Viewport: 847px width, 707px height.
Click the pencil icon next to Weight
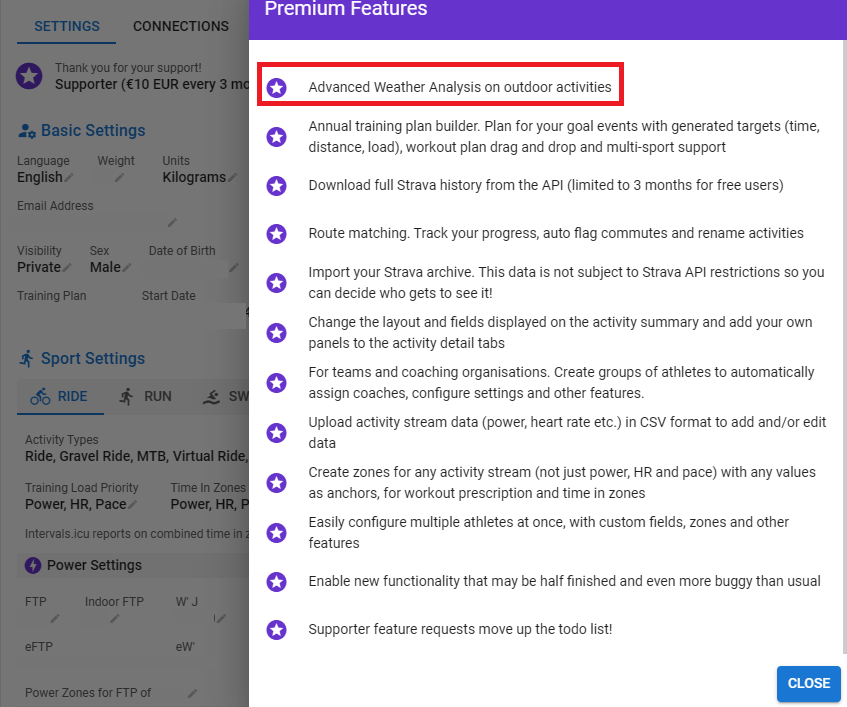pos(120,178)
